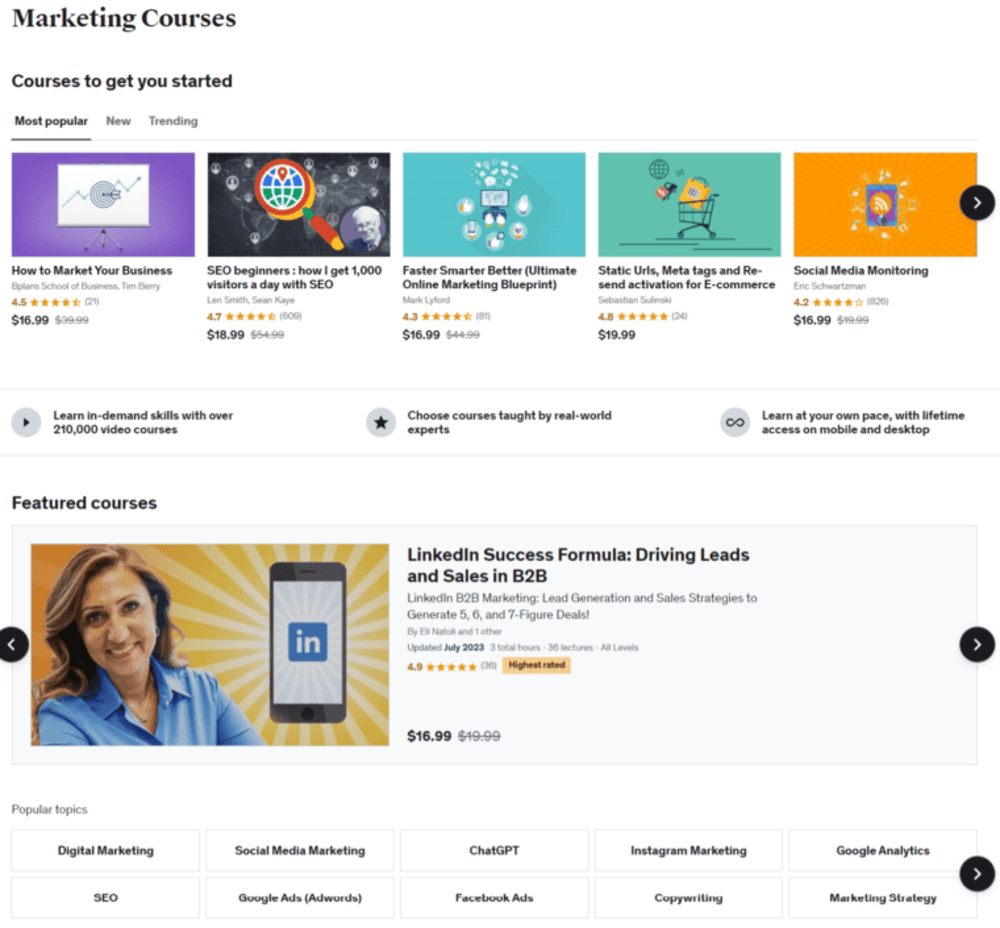
Task: Open the How to Market Your Business thumbnail
Action: [103, 204]
